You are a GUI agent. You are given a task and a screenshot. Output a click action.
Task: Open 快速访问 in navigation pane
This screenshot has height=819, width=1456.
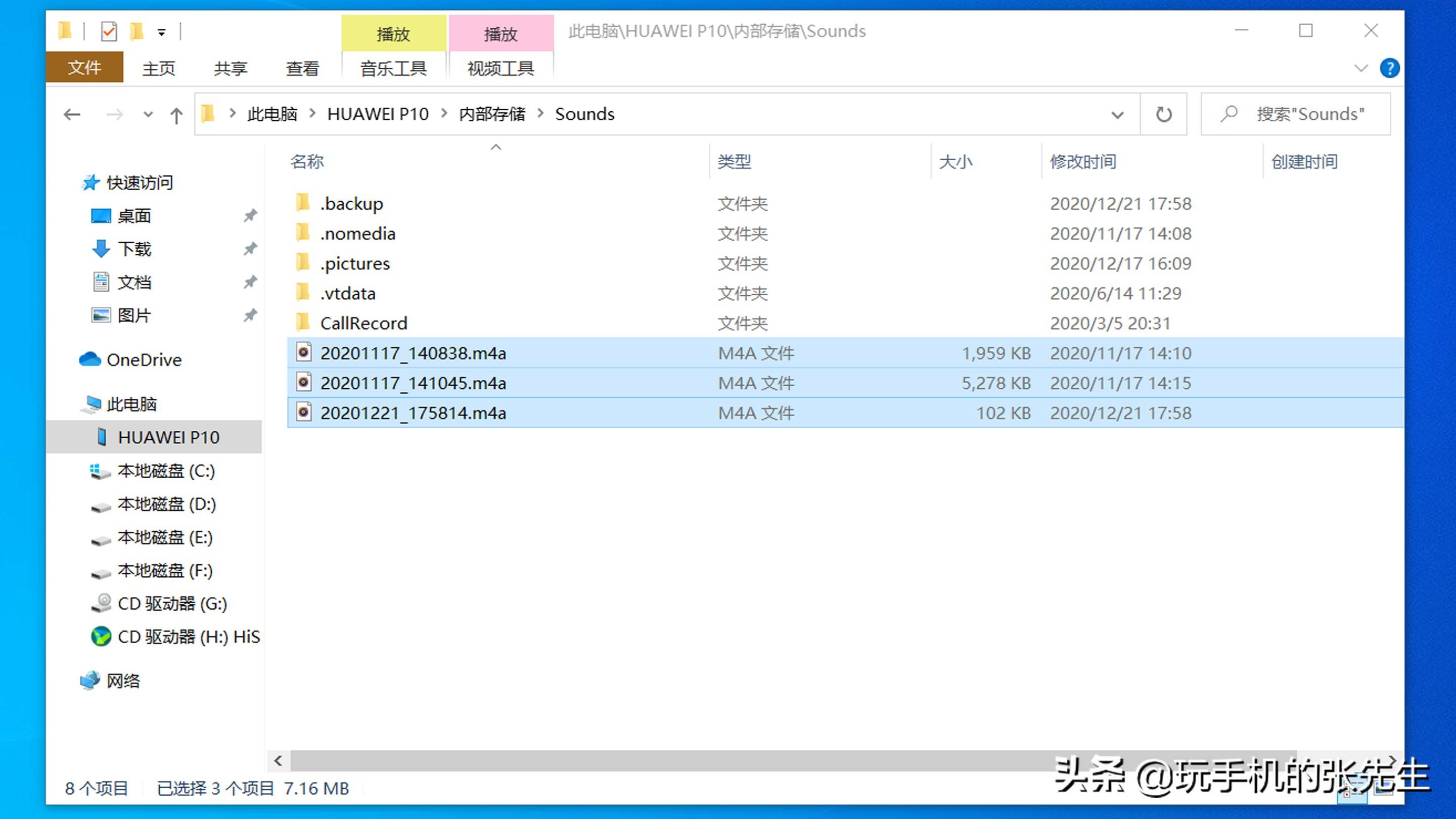pos(139,183)
